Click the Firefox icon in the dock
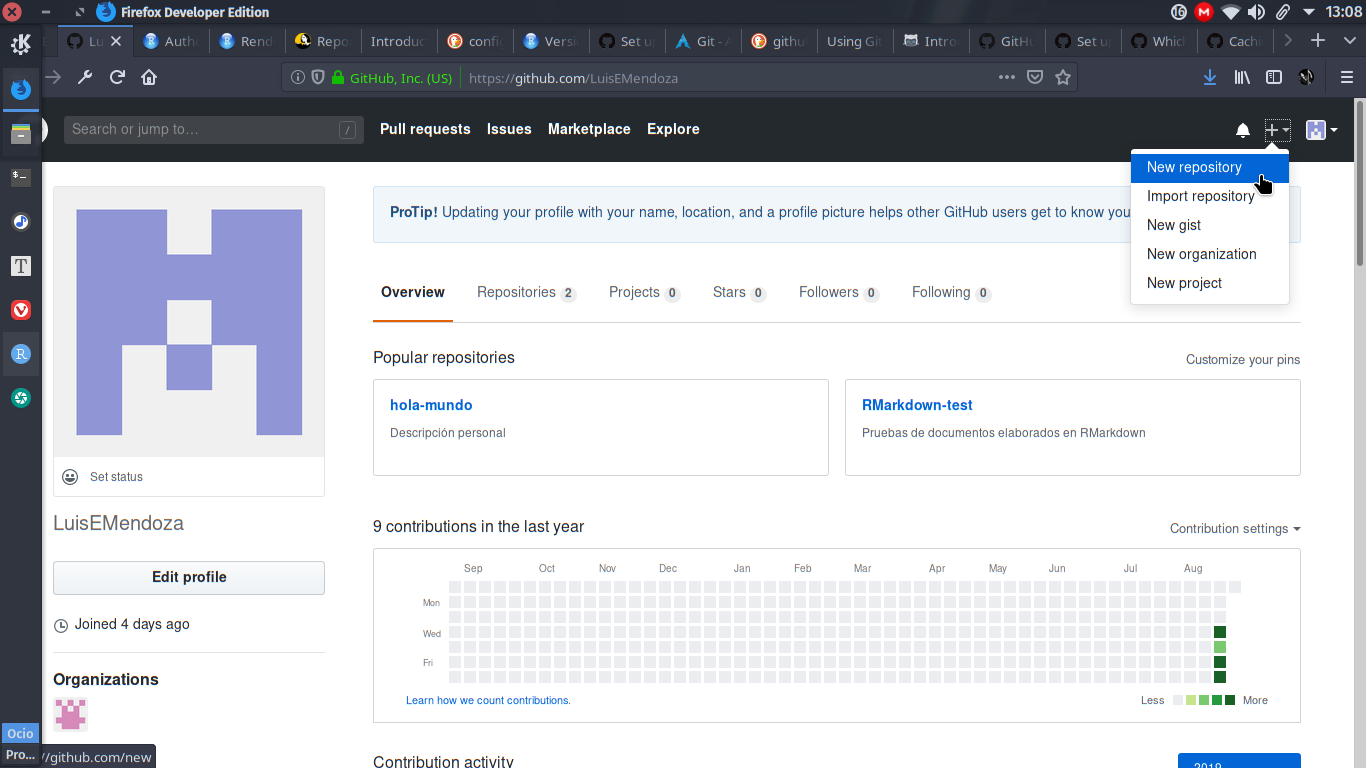The image size is (1366, 768). 21,89
